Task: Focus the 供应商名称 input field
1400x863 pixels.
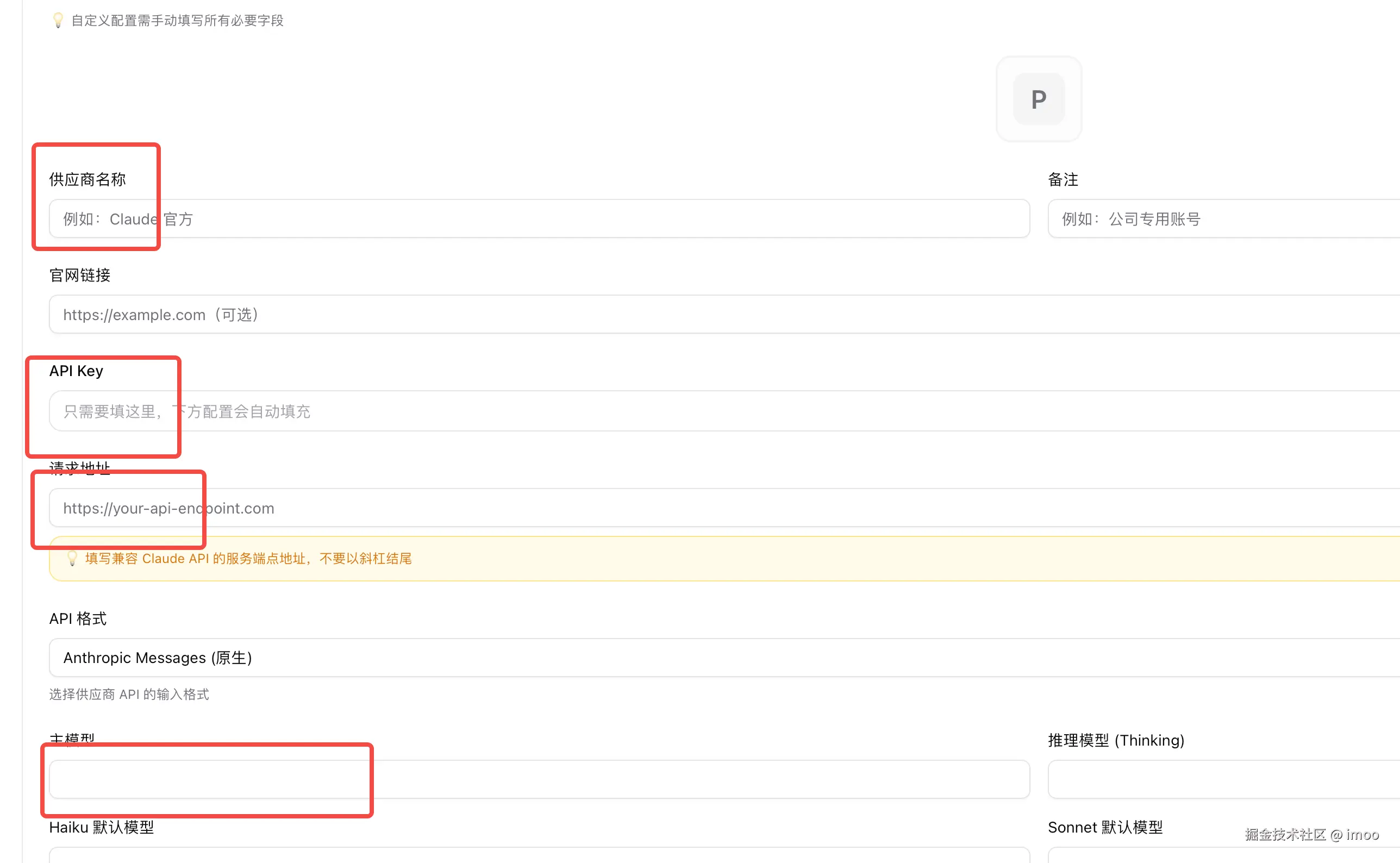Action: (539, 218)
